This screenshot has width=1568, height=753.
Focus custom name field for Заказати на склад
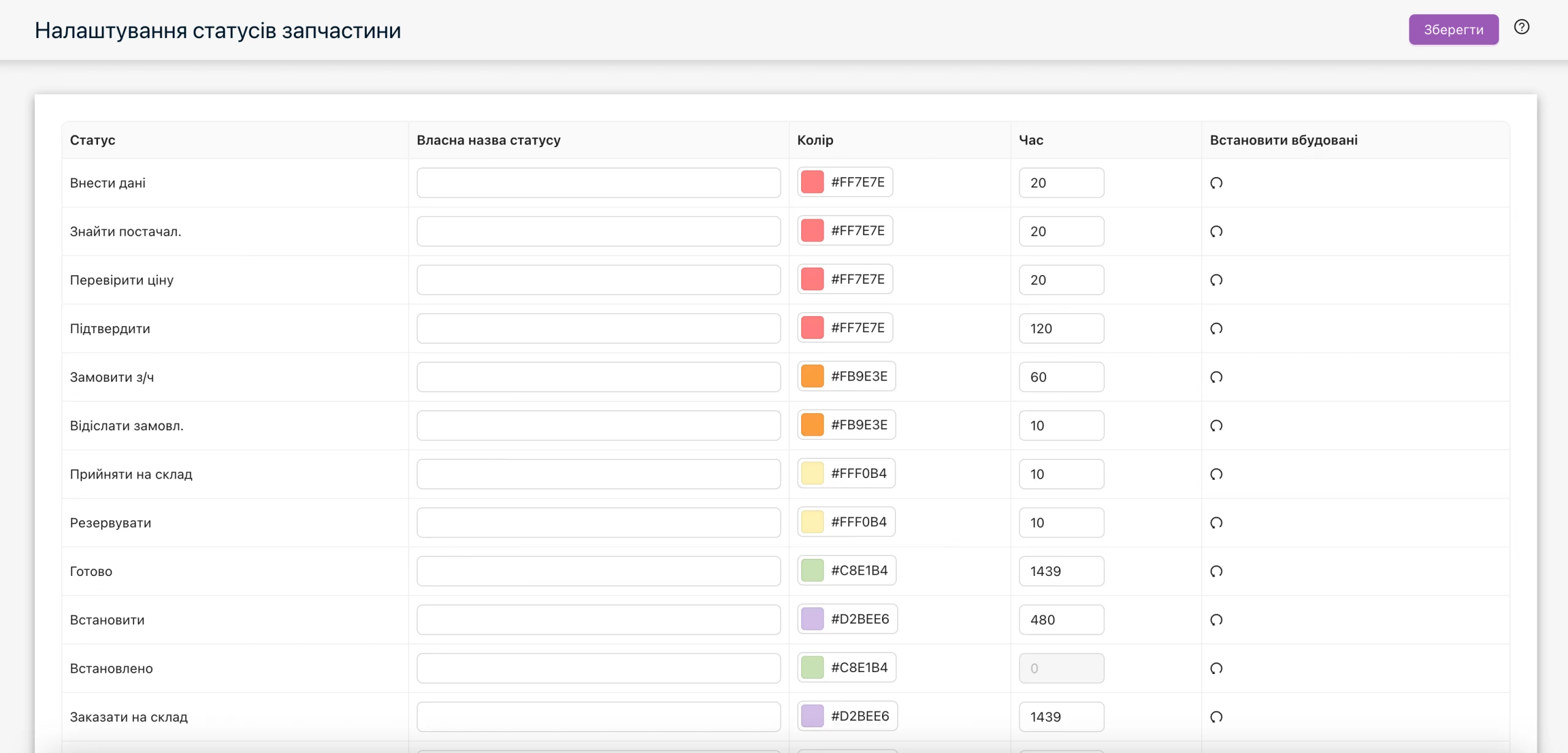[x=598, y=717]
